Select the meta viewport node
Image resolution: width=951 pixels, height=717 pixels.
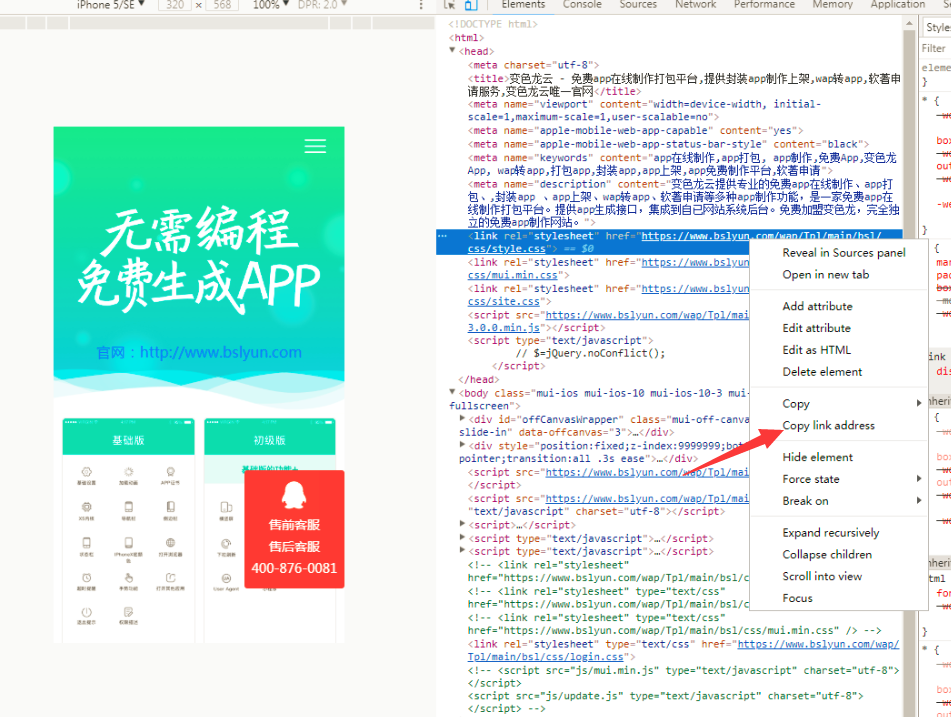pyautogui.click(x=644, y=110)
